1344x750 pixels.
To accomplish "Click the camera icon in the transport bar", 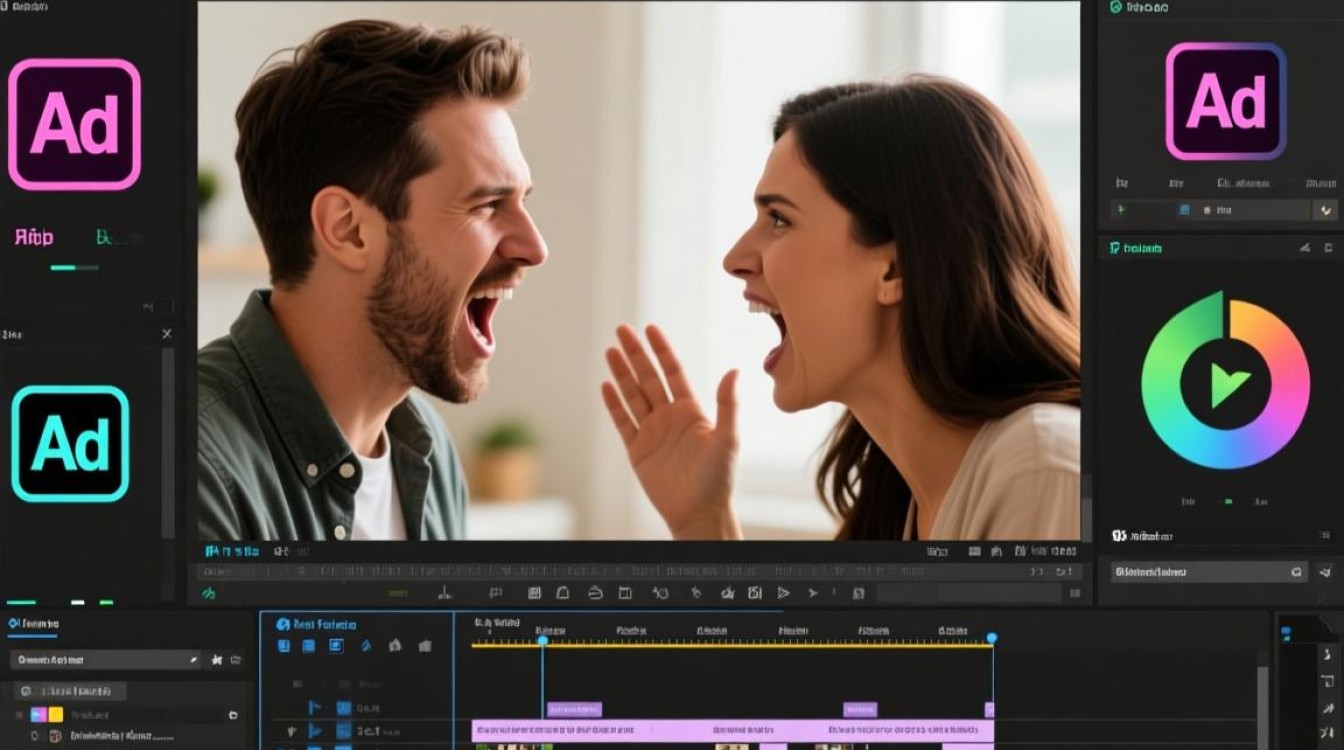I will click(754, 593).
